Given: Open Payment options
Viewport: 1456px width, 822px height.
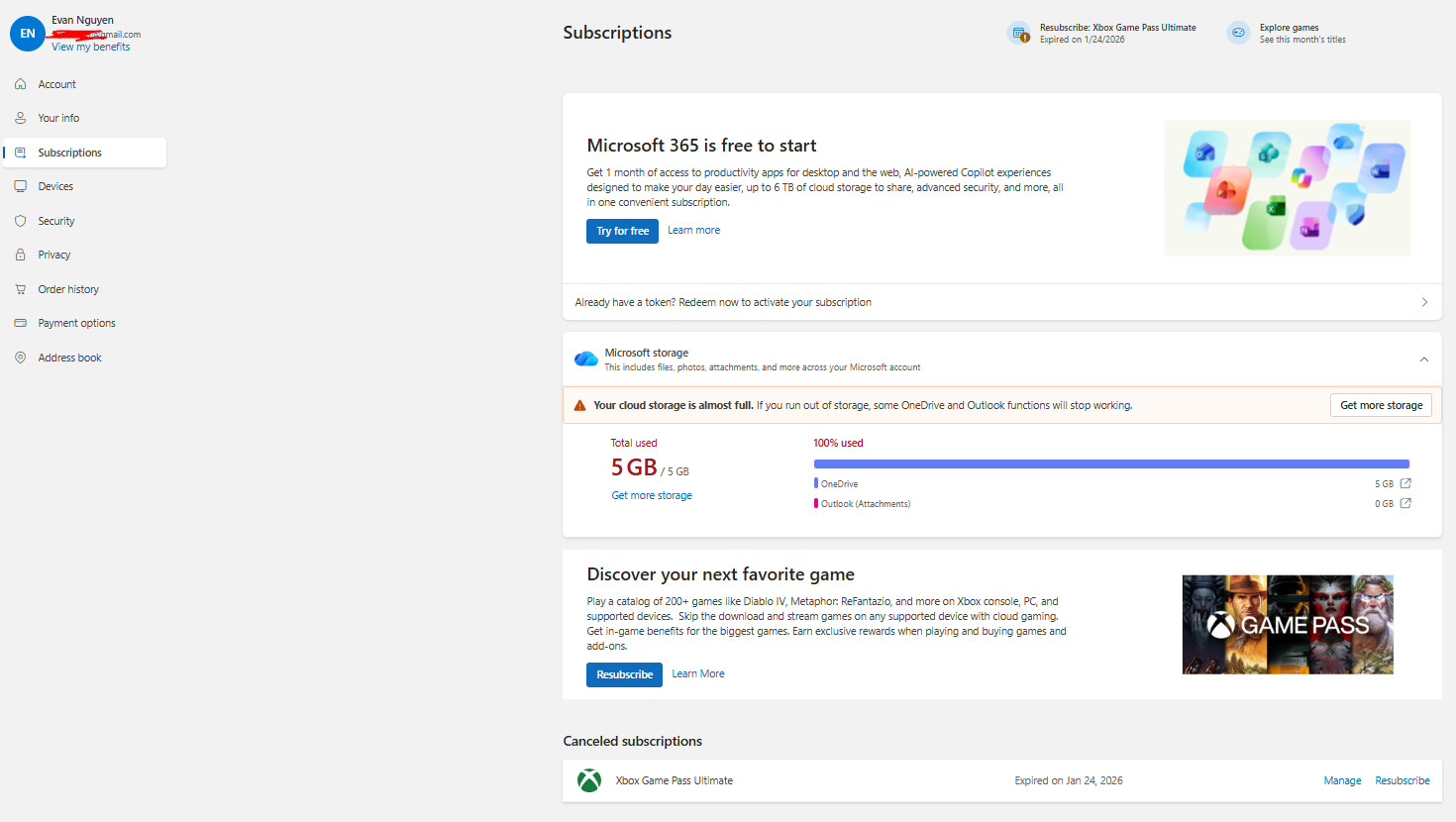Looking at the screenshot, I should (x=85, y=323).
